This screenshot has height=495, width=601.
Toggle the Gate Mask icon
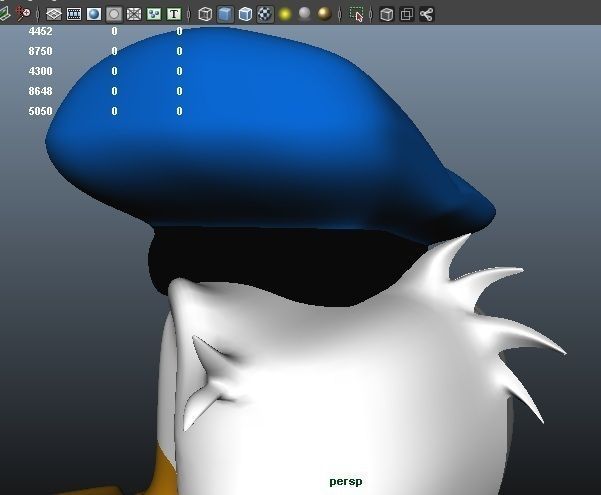click(114, 14)
